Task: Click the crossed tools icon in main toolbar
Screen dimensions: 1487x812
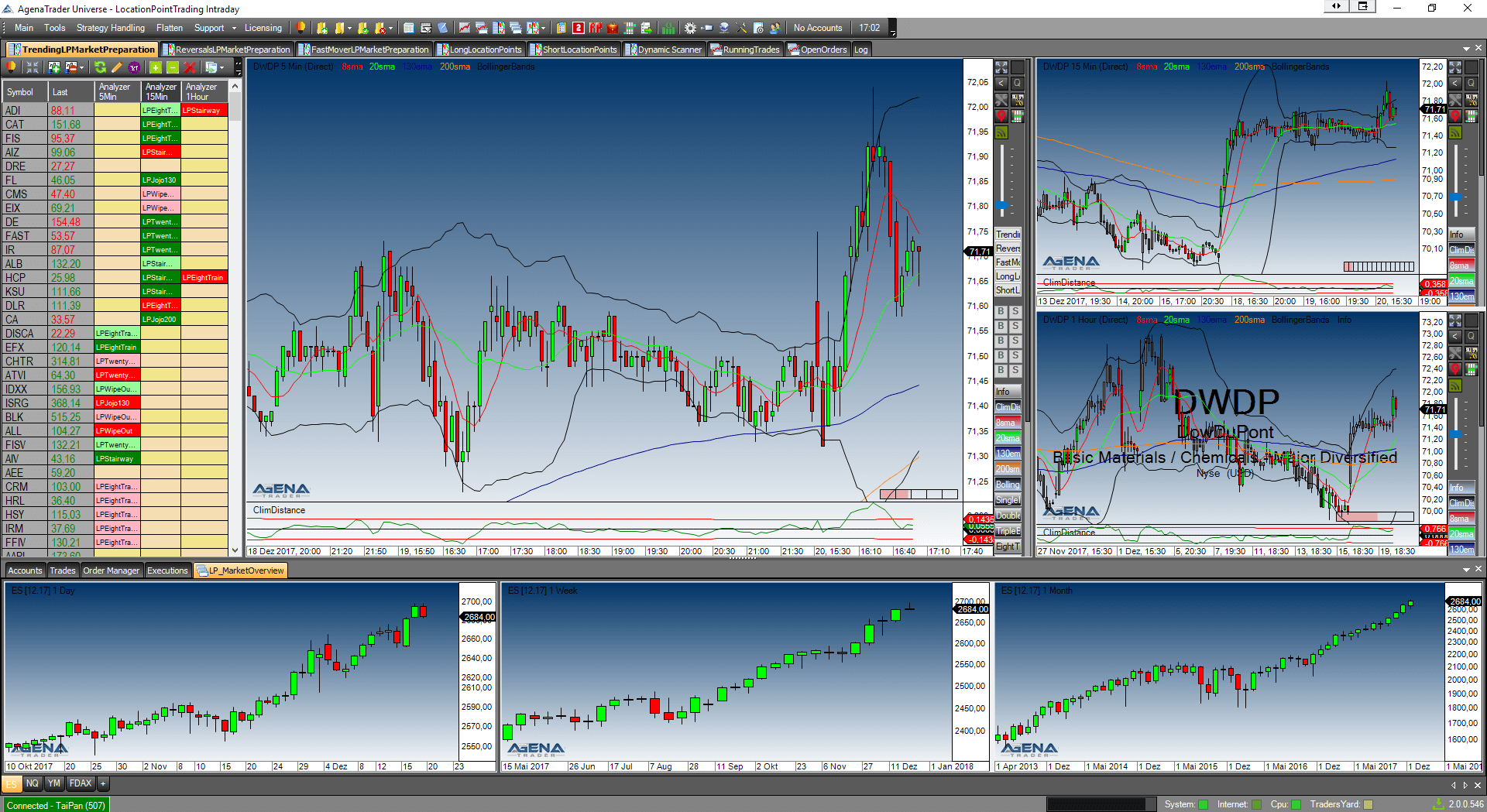Action: [741, 28]
